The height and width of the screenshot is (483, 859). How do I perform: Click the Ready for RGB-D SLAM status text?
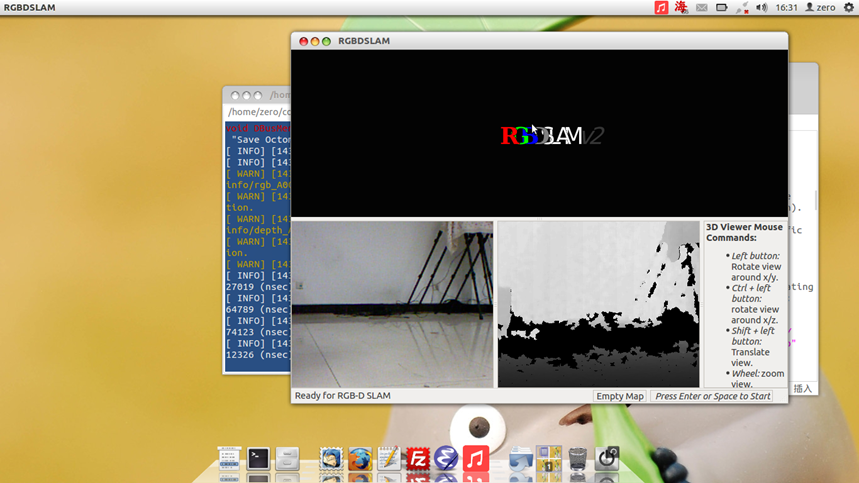point(342,395)
